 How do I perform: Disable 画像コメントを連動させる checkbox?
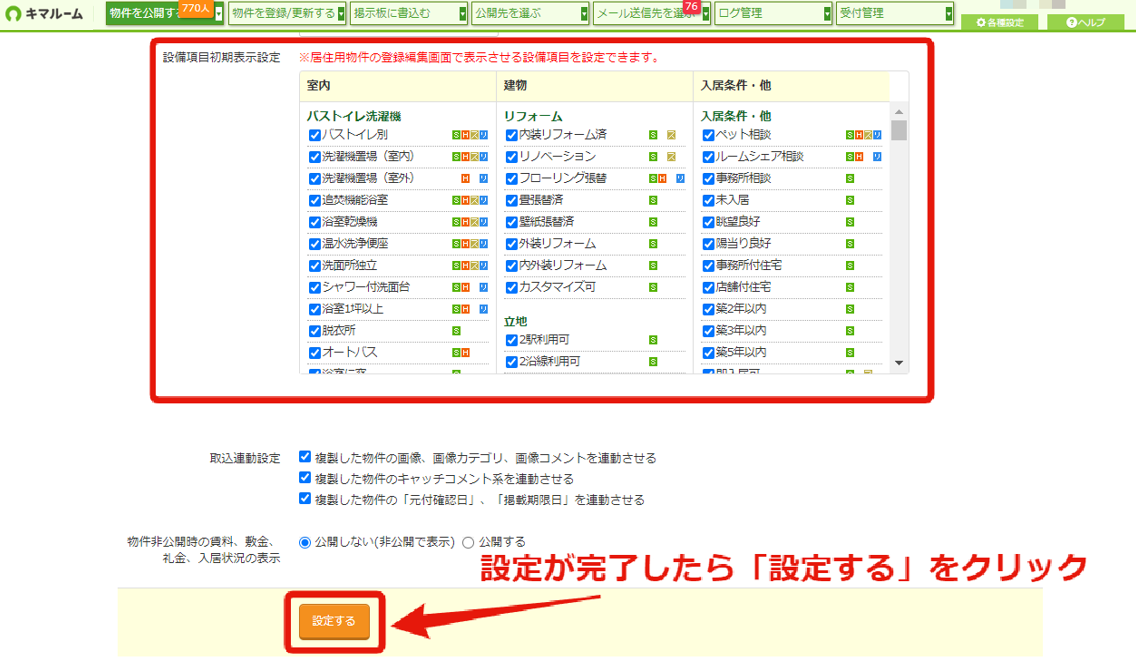click(x=305, y=457)
